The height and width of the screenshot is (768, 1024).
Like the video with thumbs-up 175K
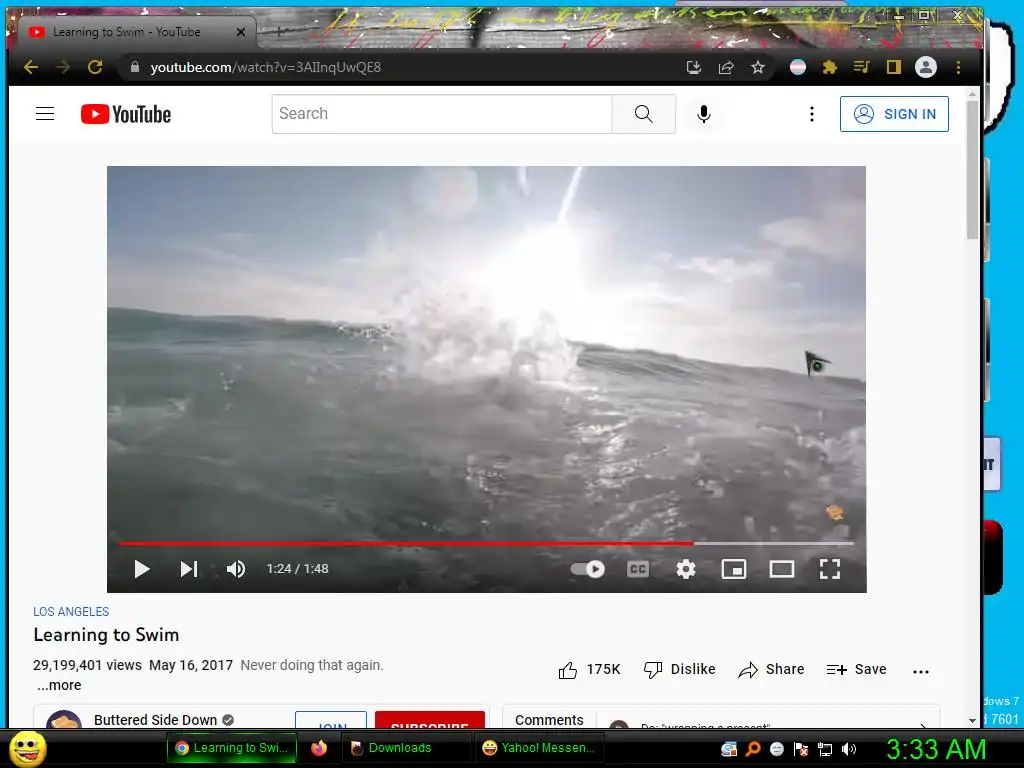(x=589, y=669)
